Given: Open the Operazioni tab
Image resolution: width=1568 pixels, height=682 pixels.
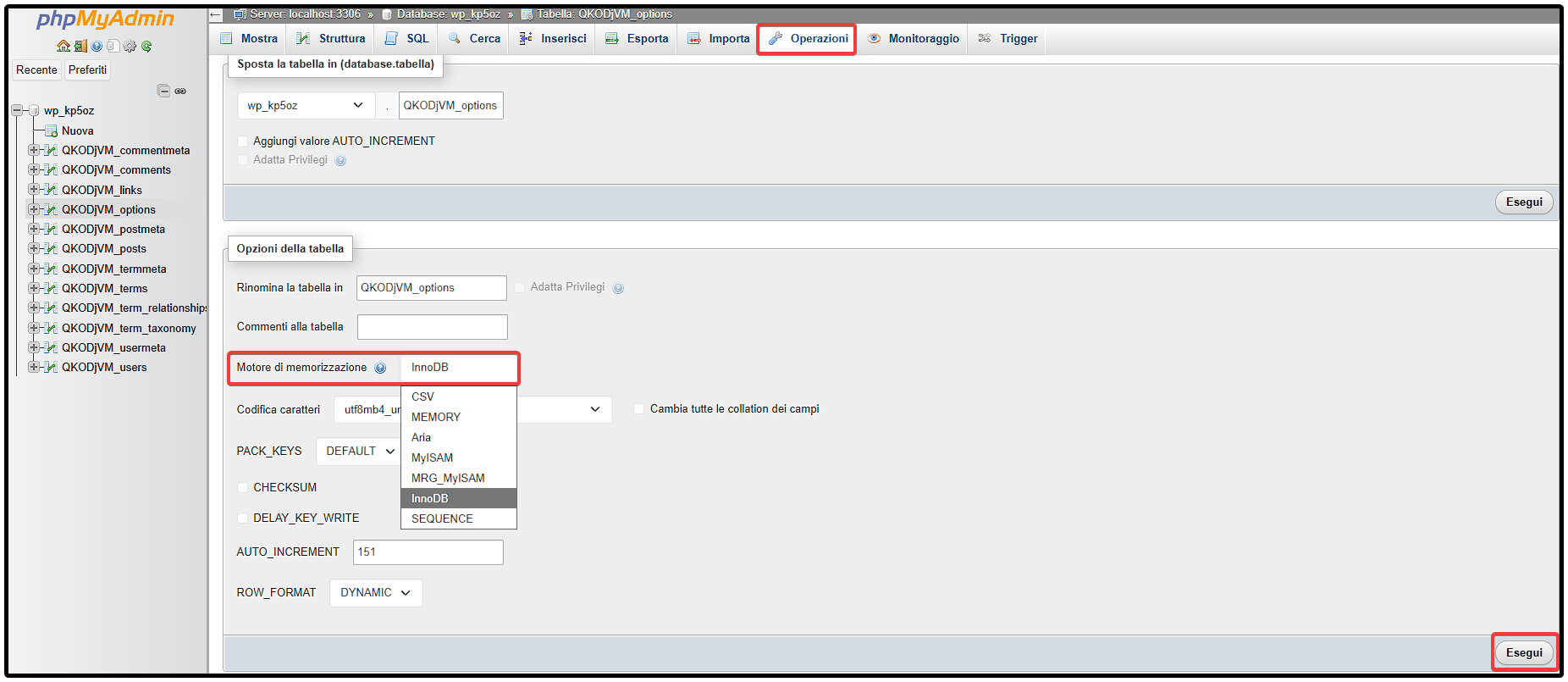Looking at the screenshot, I should [x=808, y=38].
